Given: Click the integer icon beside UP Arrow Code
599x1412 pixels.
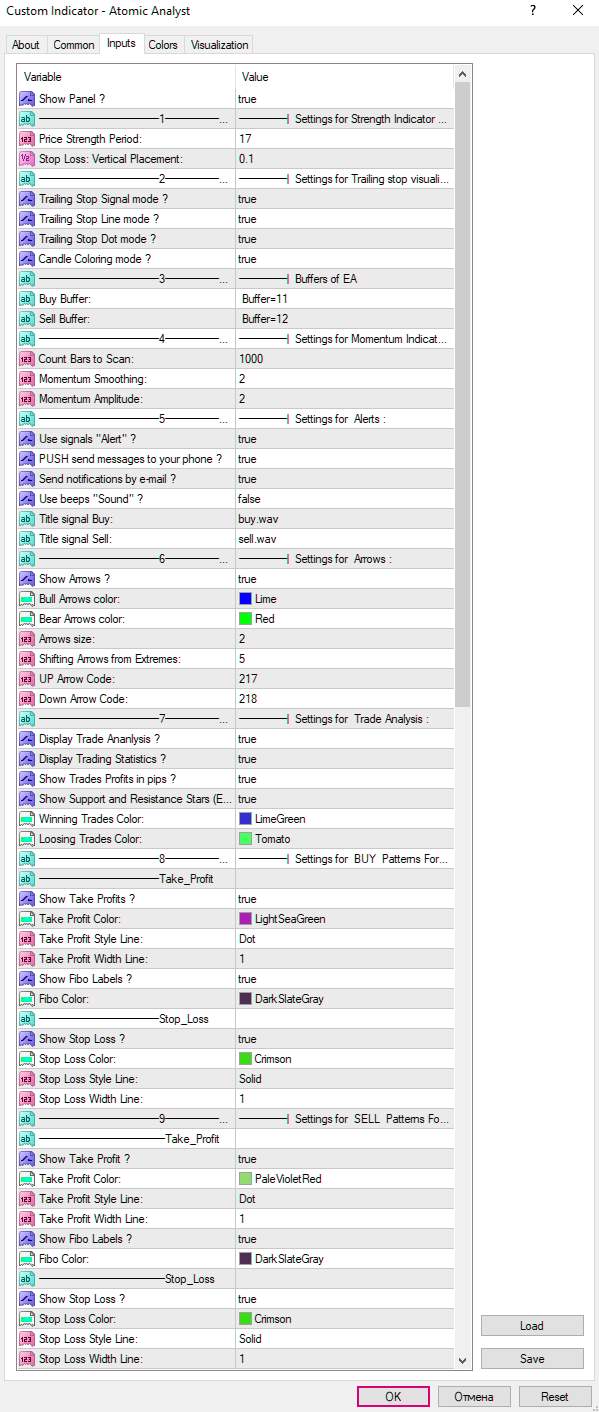Looking at the screenshot, I should [x=27, y=679].
